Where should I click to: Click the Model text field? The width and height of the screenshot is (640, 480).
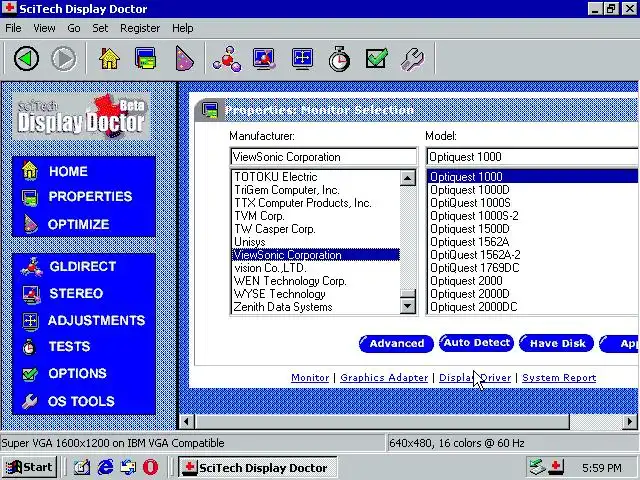tap(532, 157)
